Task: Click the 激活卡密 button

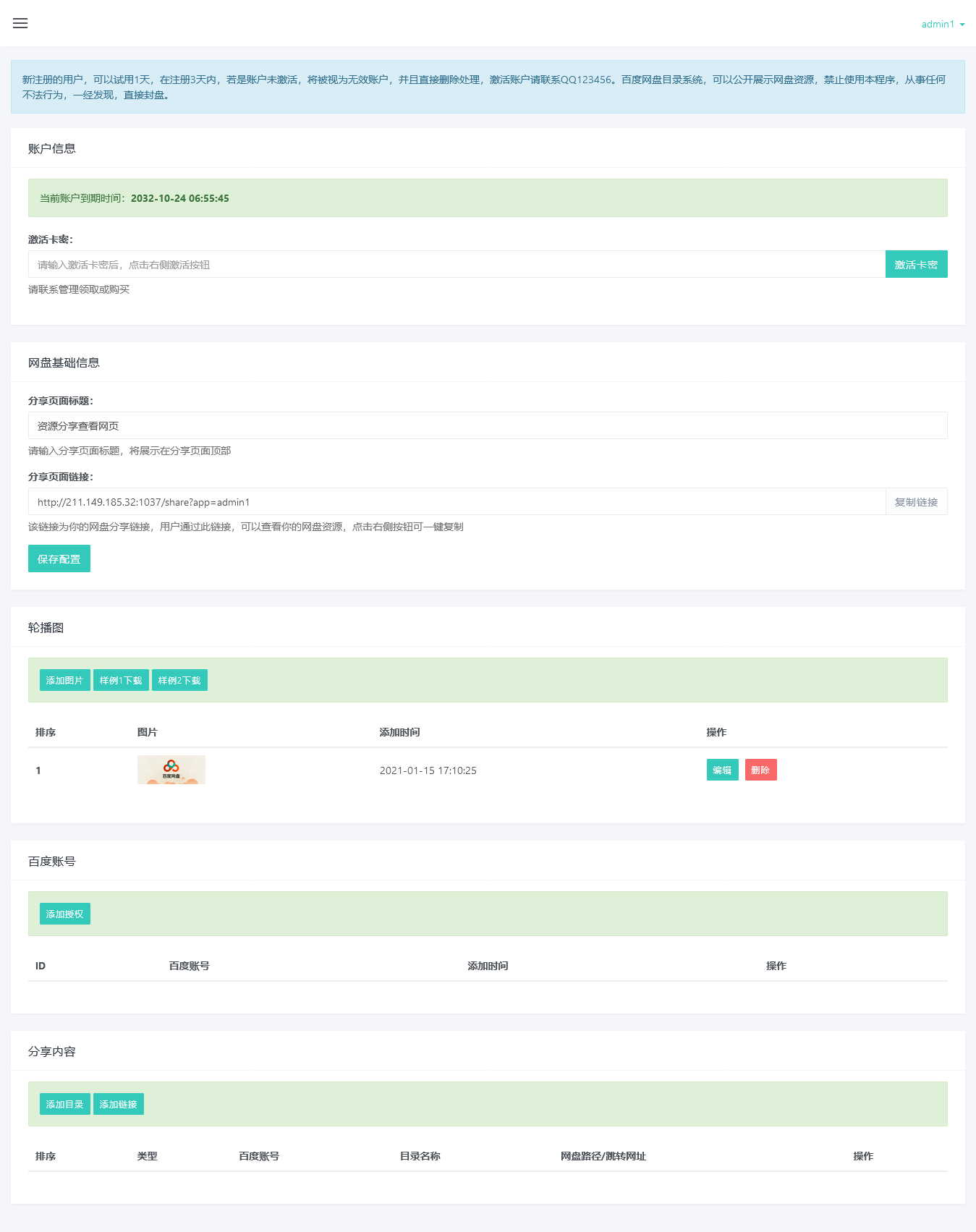Action: (x=916, y=264)
